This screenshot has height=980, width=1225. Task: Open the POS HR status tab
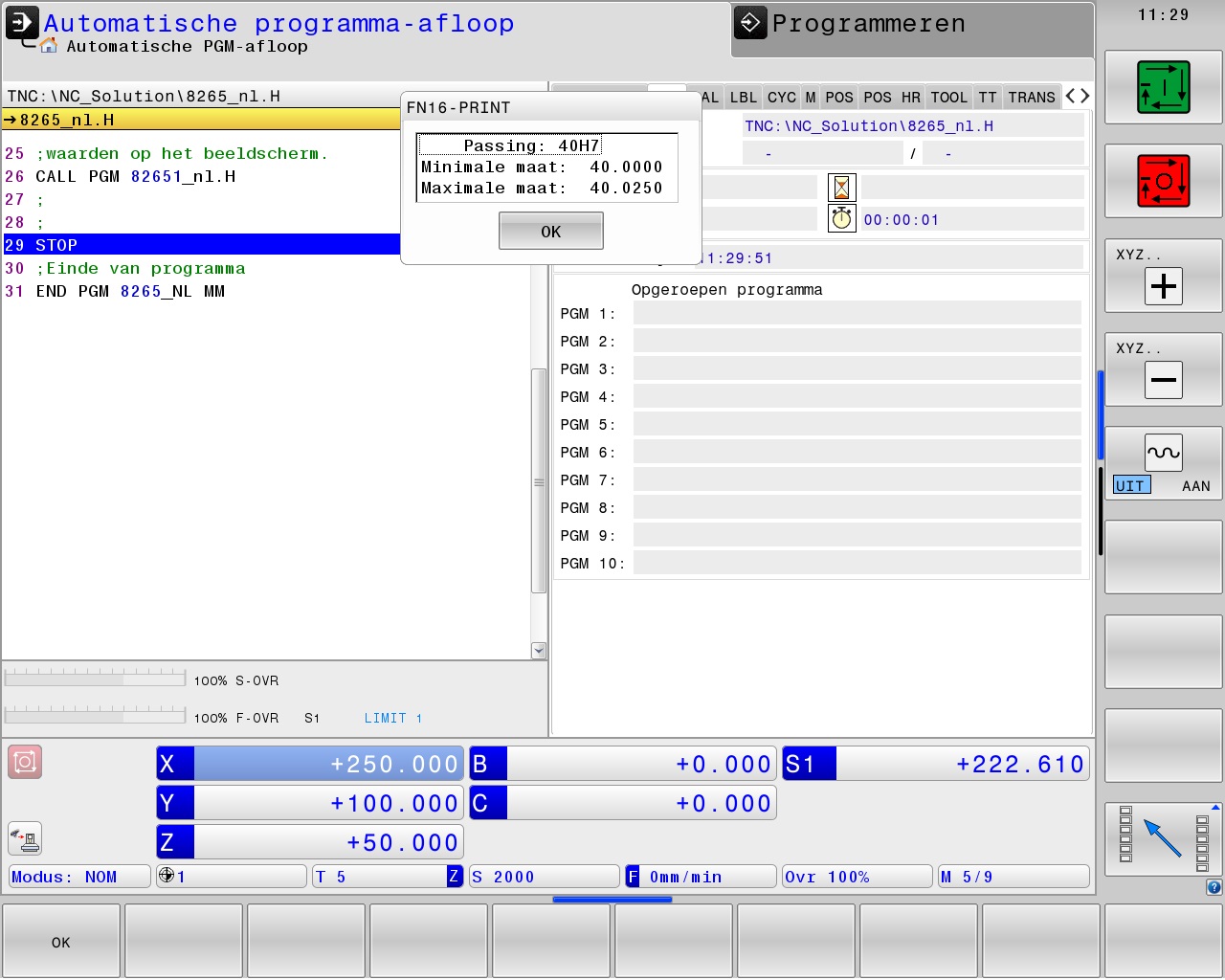pyautogui.click(x=892, y=97)
